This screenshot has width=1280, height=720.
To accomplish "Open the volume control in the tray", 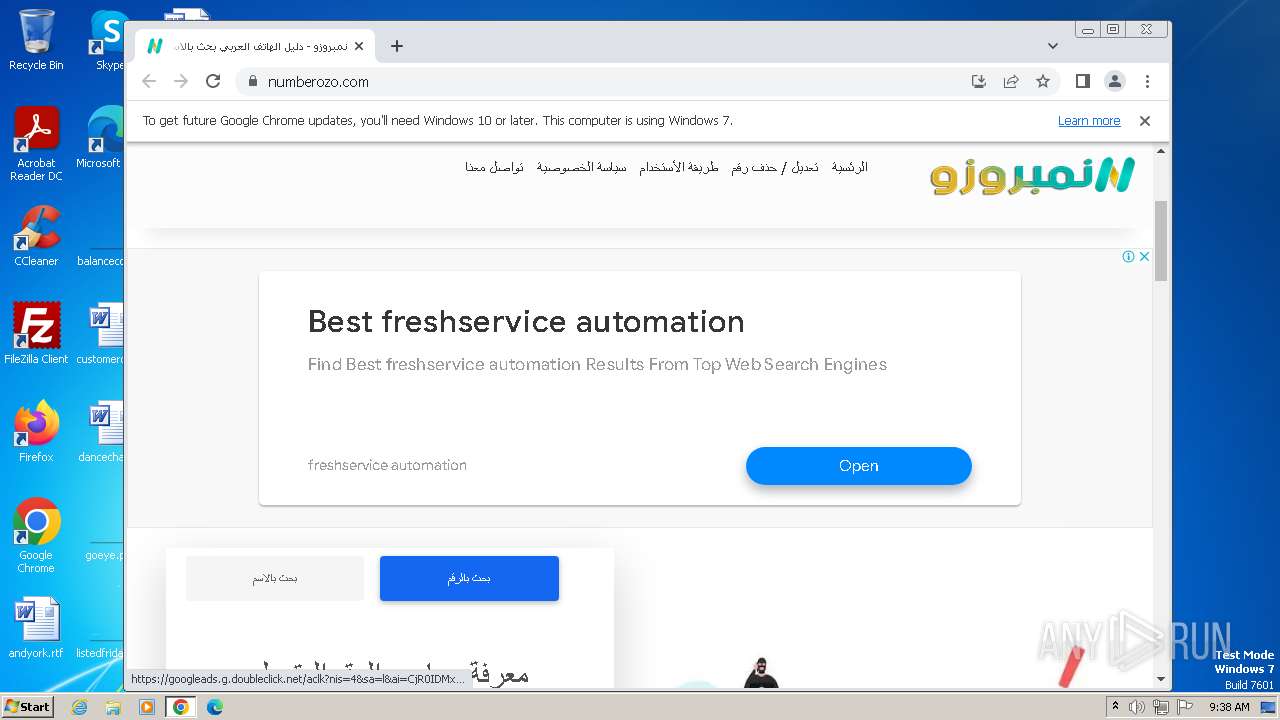I will [x=1137, y=707].
